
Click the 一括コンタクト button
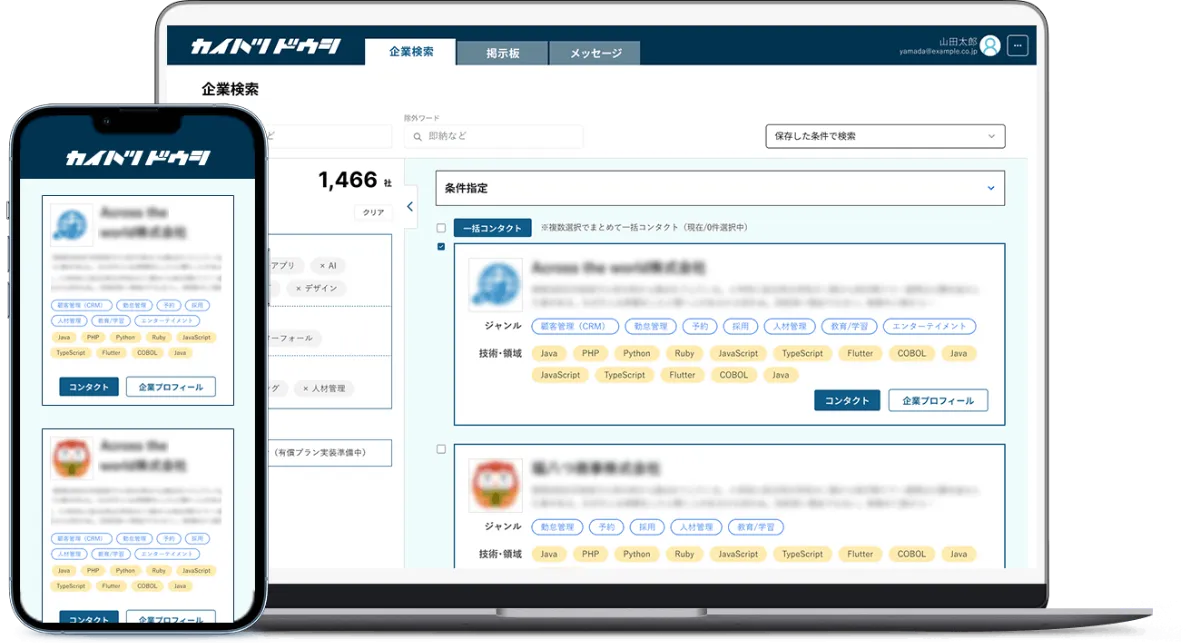(492, 228)
